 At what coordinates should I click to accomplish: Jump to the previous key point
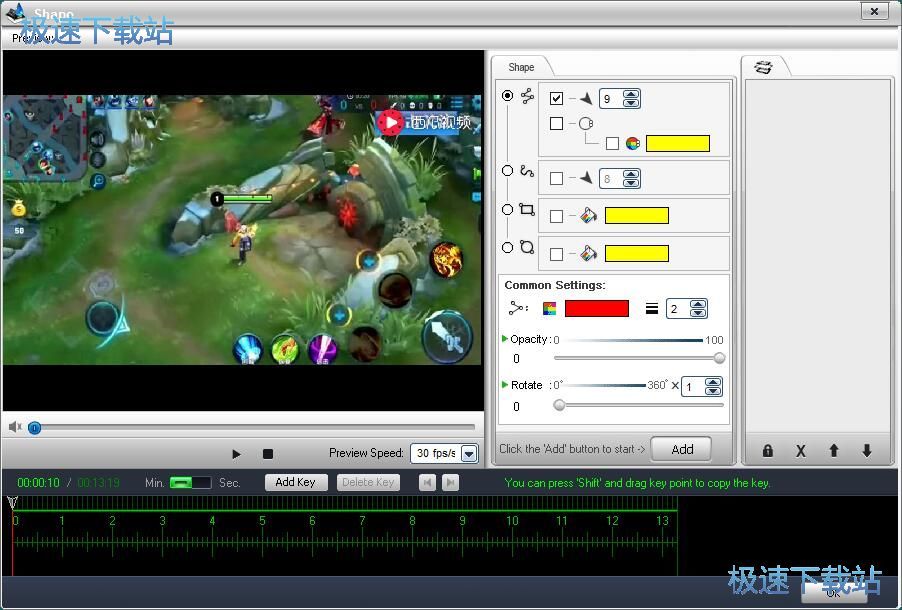[427, 482]
